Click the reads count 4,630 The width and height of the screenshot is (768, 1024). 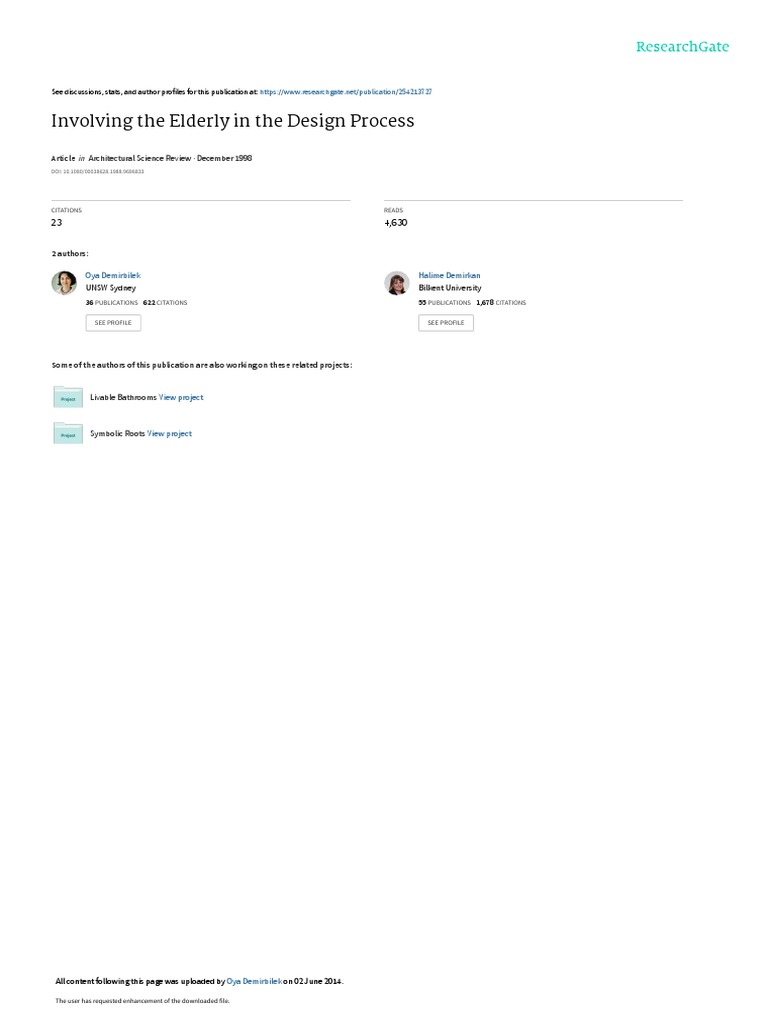point(396,223)
